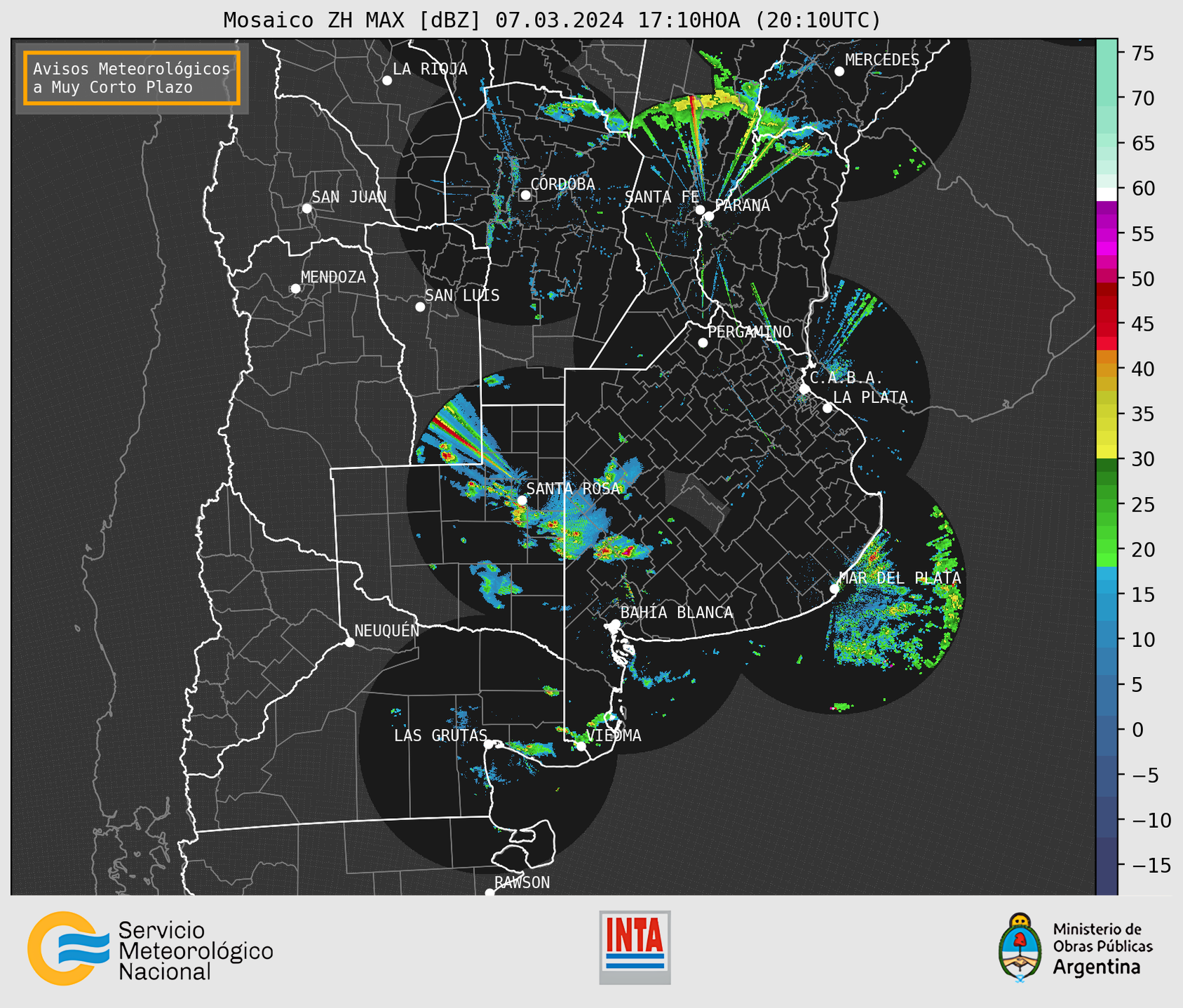Click the PARANÁ city marker dot

point(709,216)
